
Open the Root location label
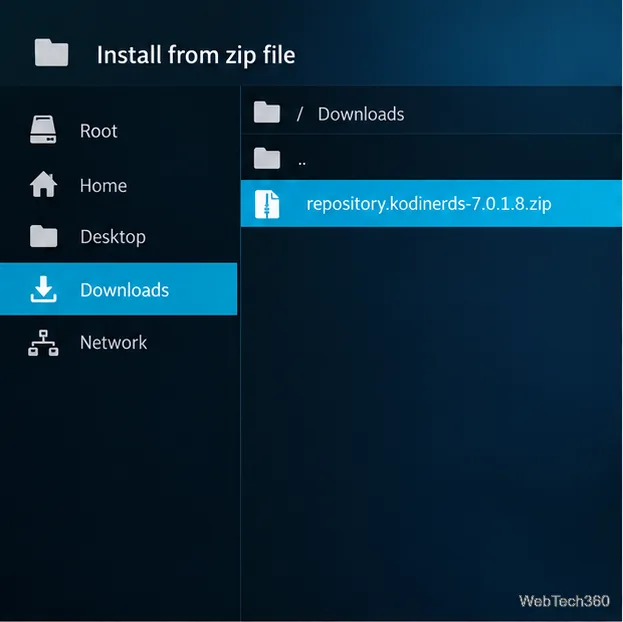pyautogui.click(x=99, y=131)
